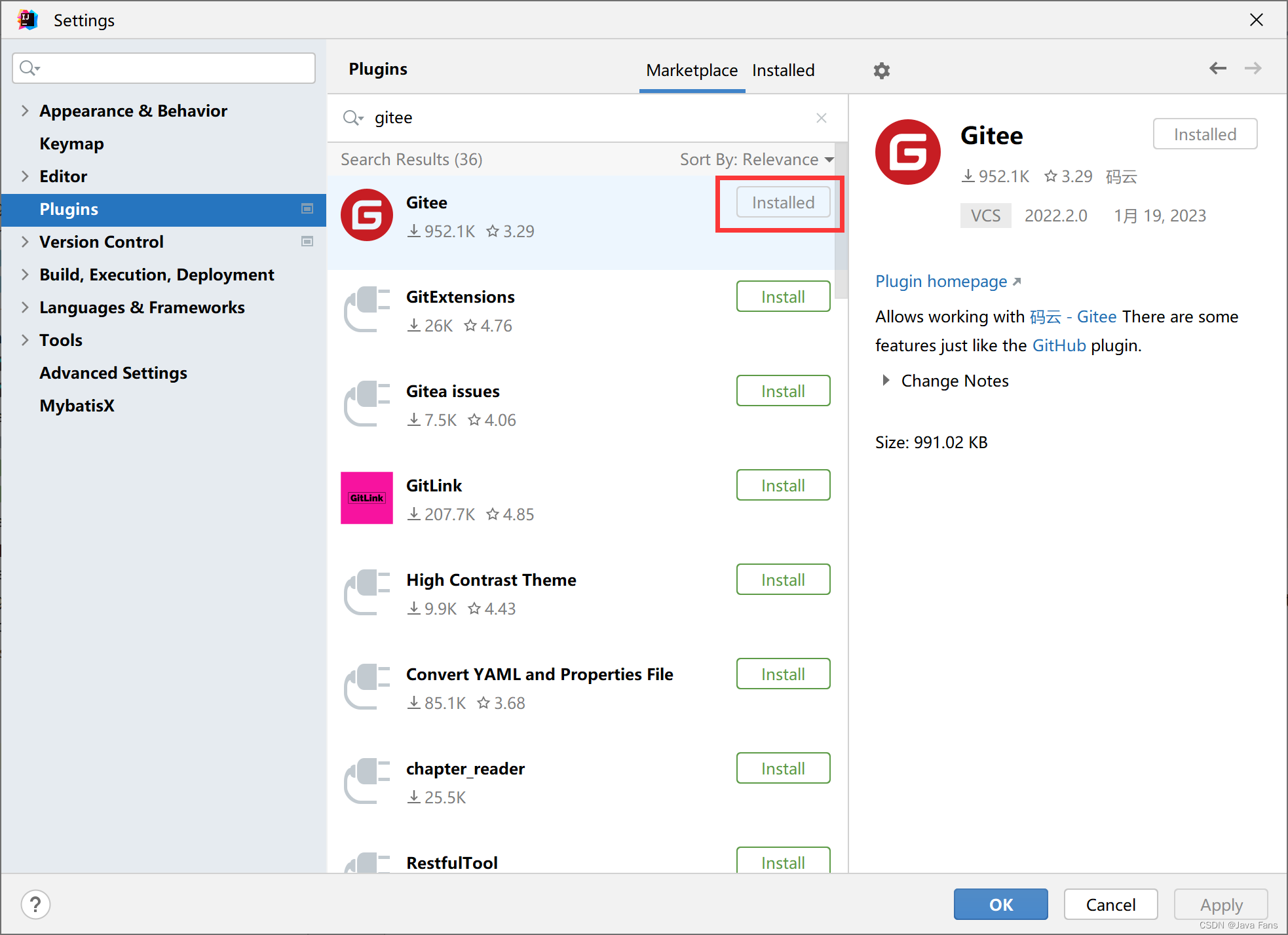1288x935 pixels.
Task: Click the GitLink pink plugin icon
Action: coord(367,498)
